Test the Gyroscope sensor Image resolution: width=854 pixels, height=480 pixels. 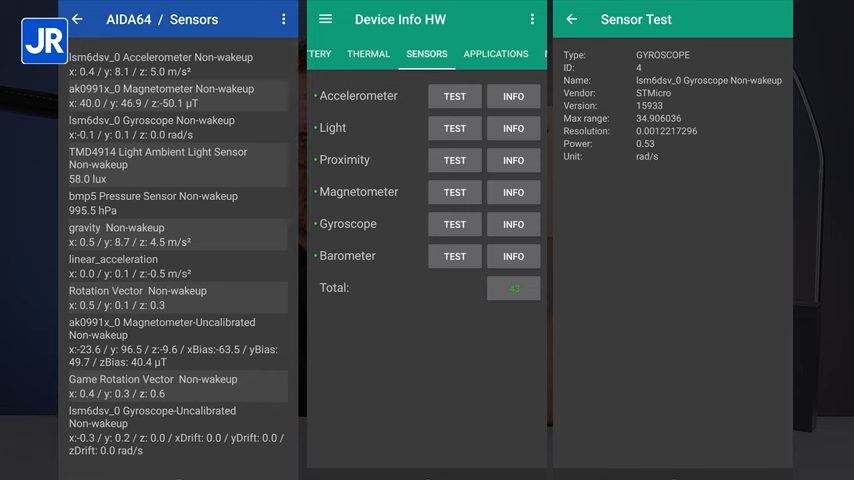coord(455,224)
